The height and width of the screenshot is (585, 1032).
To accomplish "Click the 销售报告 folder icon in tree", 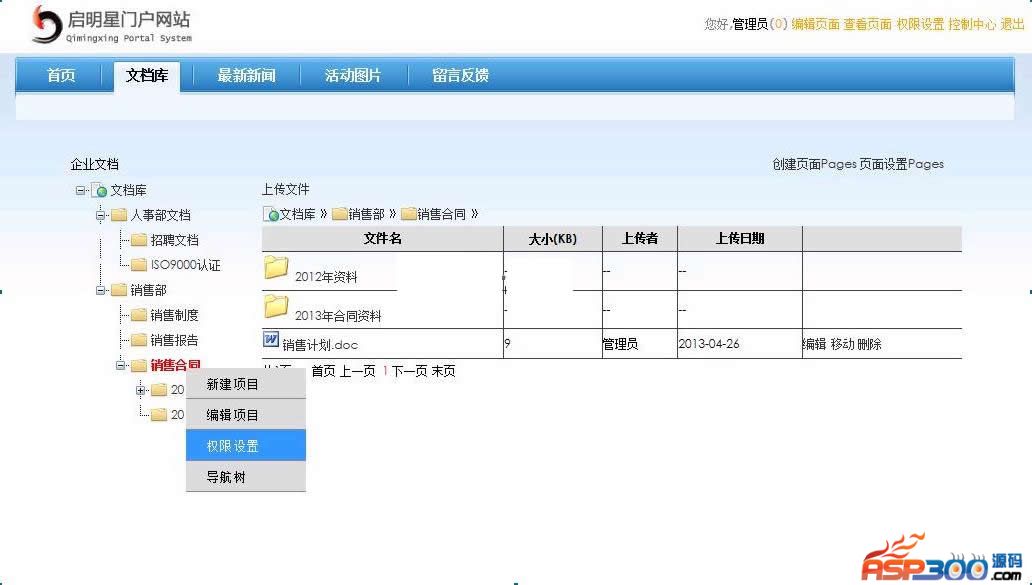I will [139, 340].
